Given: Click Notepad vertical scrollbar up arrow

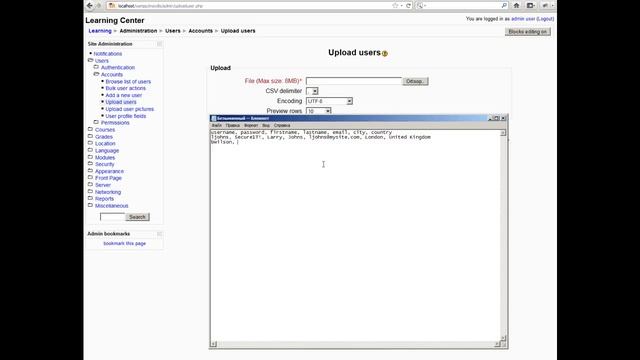Looking at the screenshot, I should (x=503, y=133).
